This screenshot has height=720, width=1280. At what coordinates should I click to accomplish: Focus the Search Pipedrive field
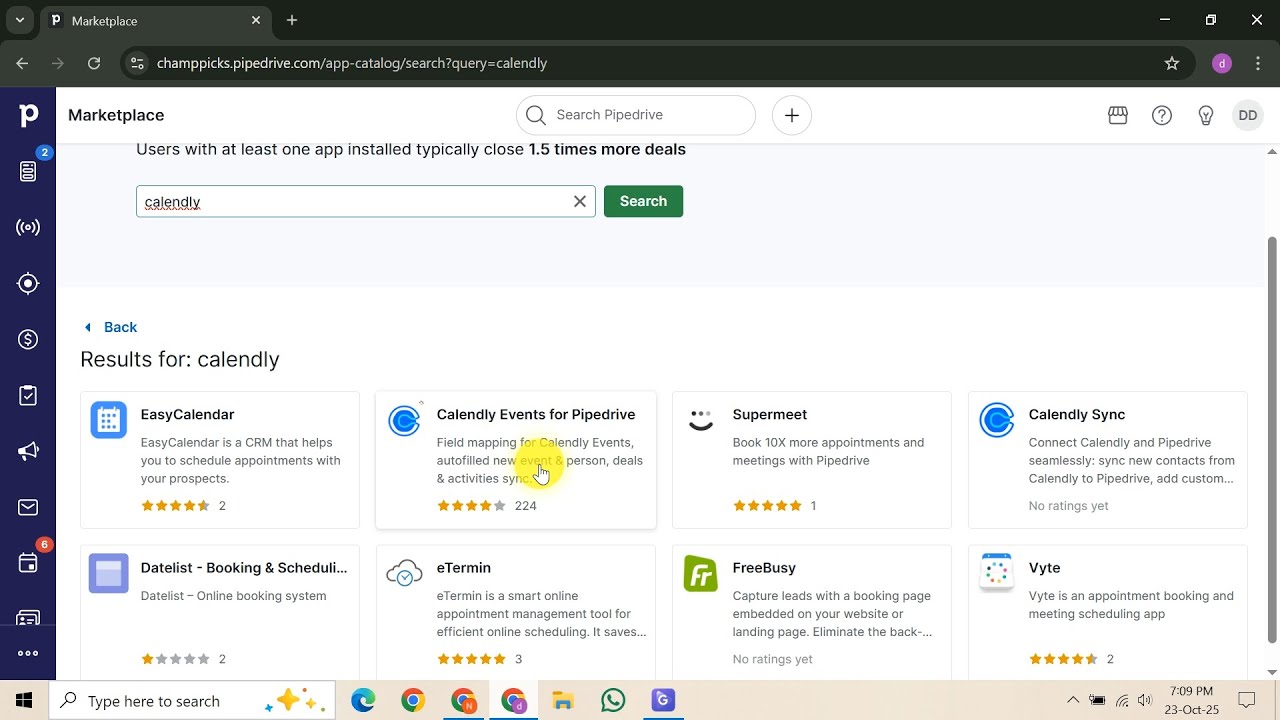click(x=636, y=115)
